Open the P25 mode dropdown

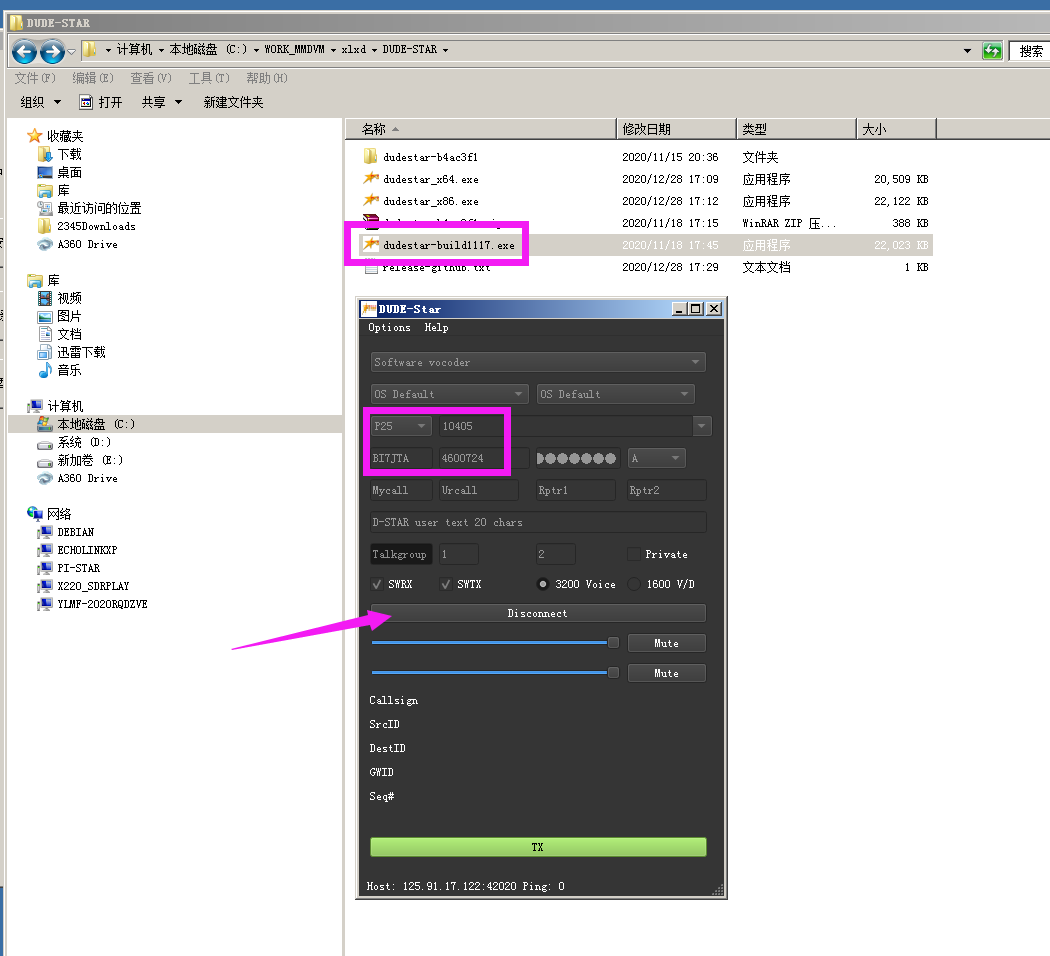coord(401,426)
